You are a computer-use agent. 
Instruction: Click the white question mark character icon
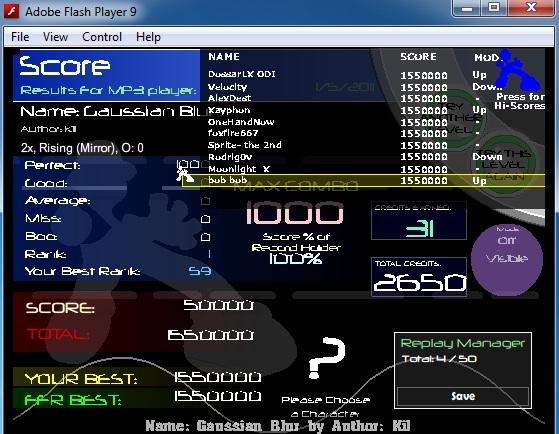pyautogui.click(x=326, y=358)
